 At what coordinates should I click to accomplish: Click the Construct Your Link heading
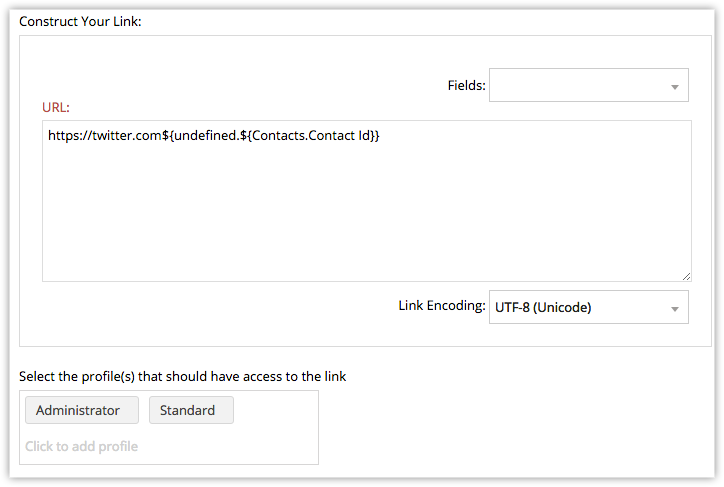80,21
